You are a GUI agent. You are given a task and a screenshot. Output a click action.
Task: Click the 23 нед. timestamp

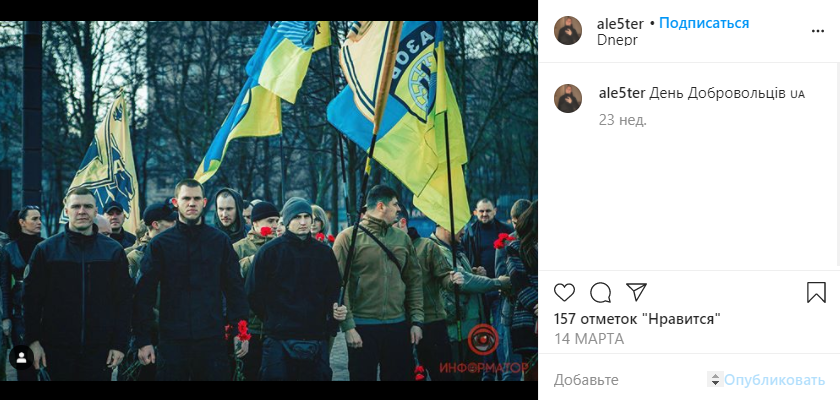pos(622,120)
